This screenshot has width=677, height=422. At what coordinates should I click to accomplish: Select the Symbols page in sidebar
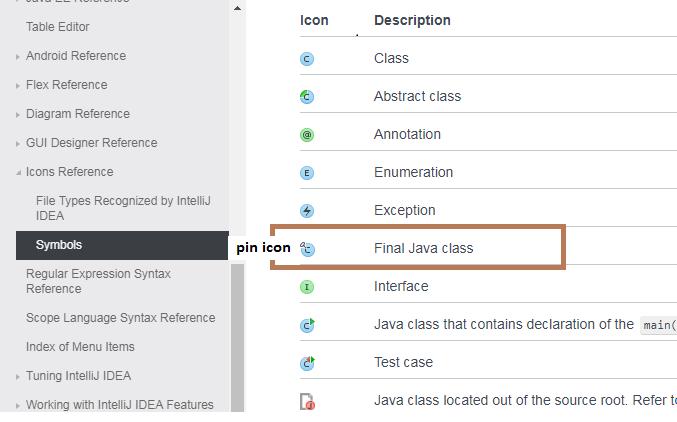[59, 245]
